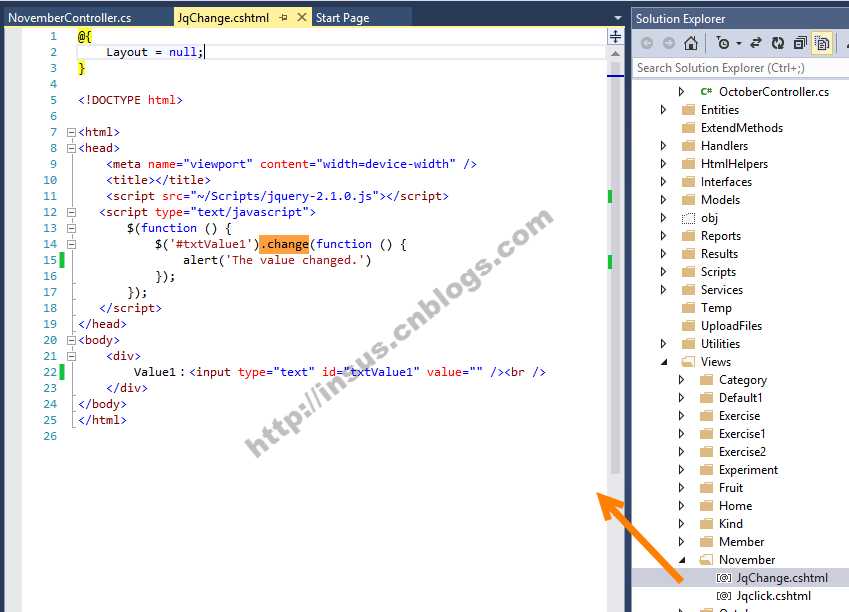Collapse the script block on line 12

[71, 212]
